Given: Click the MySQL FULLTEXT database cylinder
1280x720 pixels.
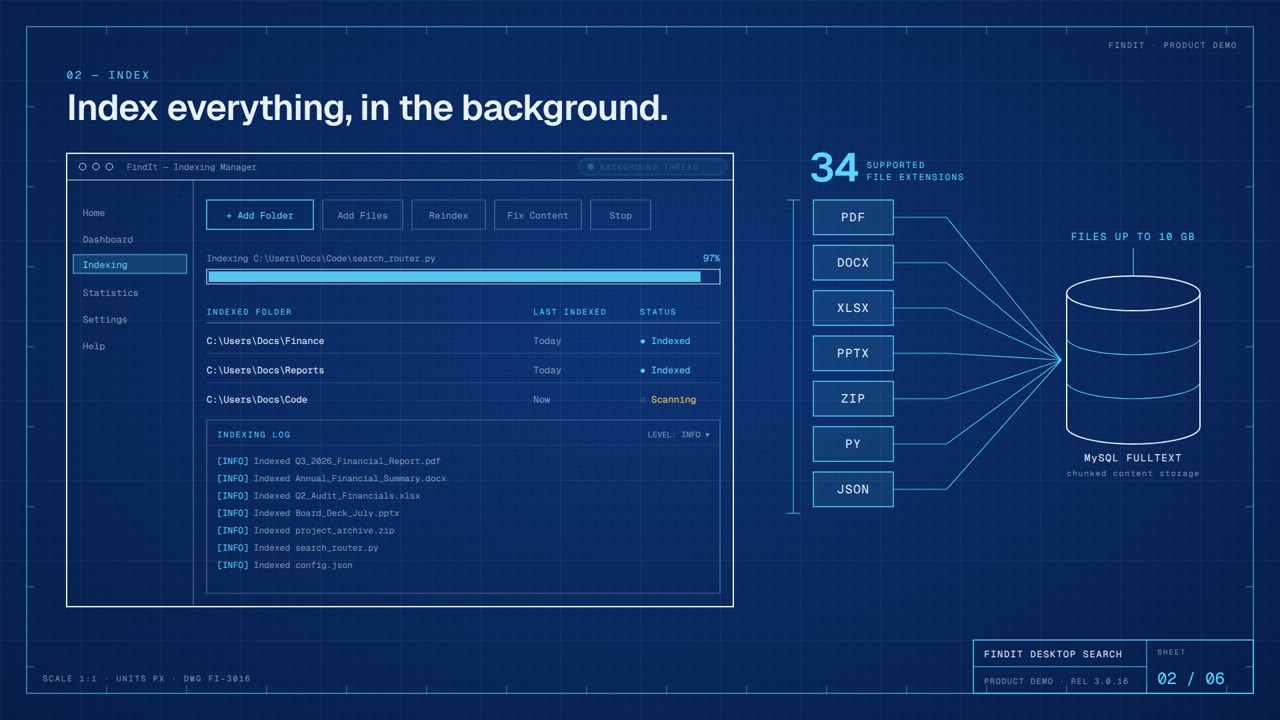Looking at the screenshot, I should pyautogui.click(x=1133, y=360).
